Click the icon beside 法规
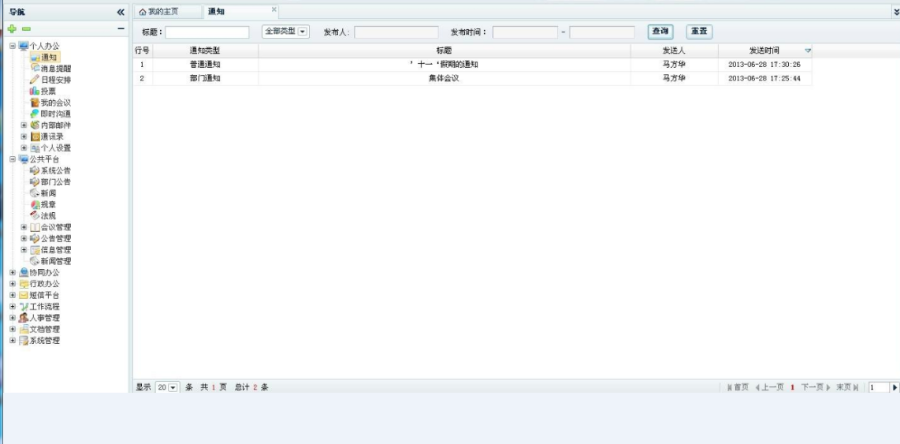900x444 pixels. [x=34, y=216]
